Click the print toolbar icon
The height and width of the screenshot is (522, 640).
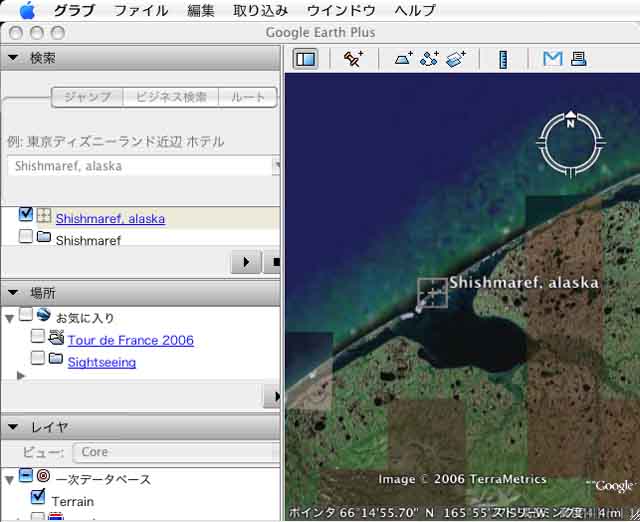pyautogui.click(x=578, y=59)
